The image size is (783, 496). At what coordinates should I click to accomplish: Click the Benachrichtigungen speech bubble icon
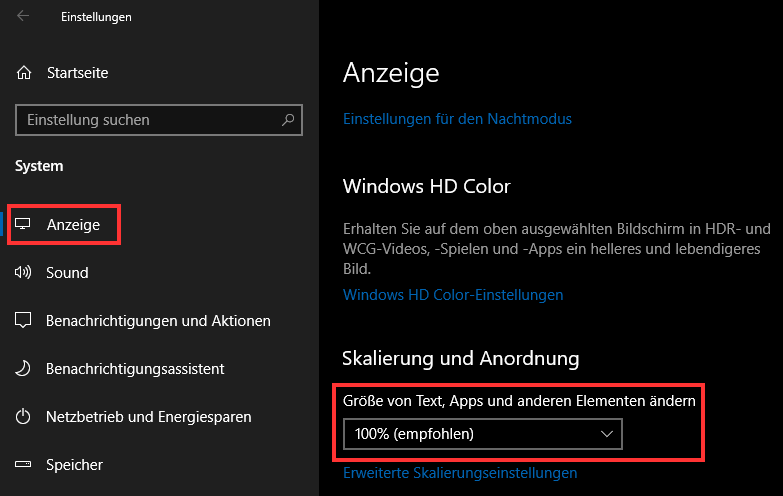(x=23, y=320)
